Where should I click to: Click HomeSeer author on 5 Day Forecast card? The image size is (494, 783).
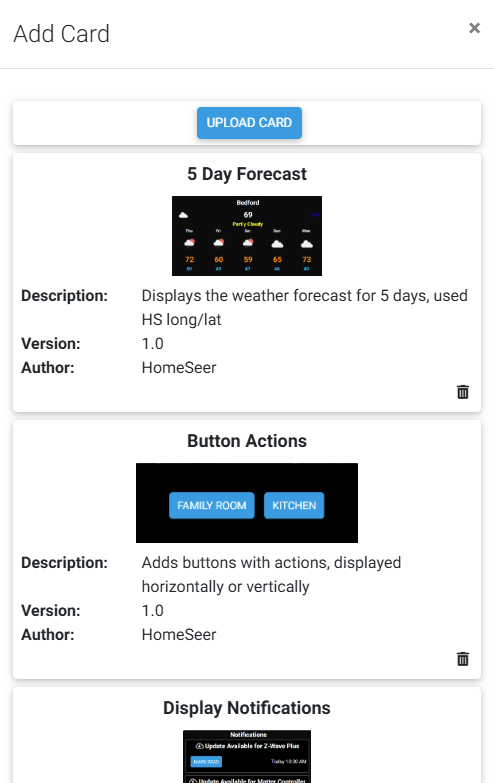[x=179, y=368]
